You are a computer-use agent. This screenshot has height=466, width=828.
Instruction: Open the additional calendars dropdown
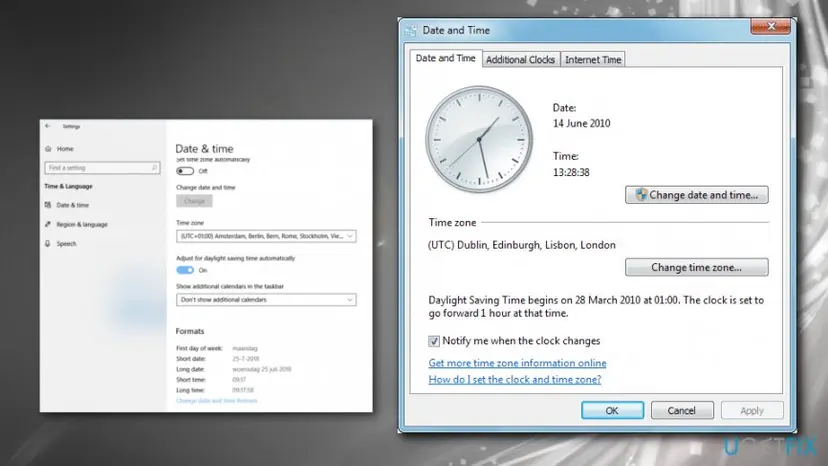click(266, 300)
